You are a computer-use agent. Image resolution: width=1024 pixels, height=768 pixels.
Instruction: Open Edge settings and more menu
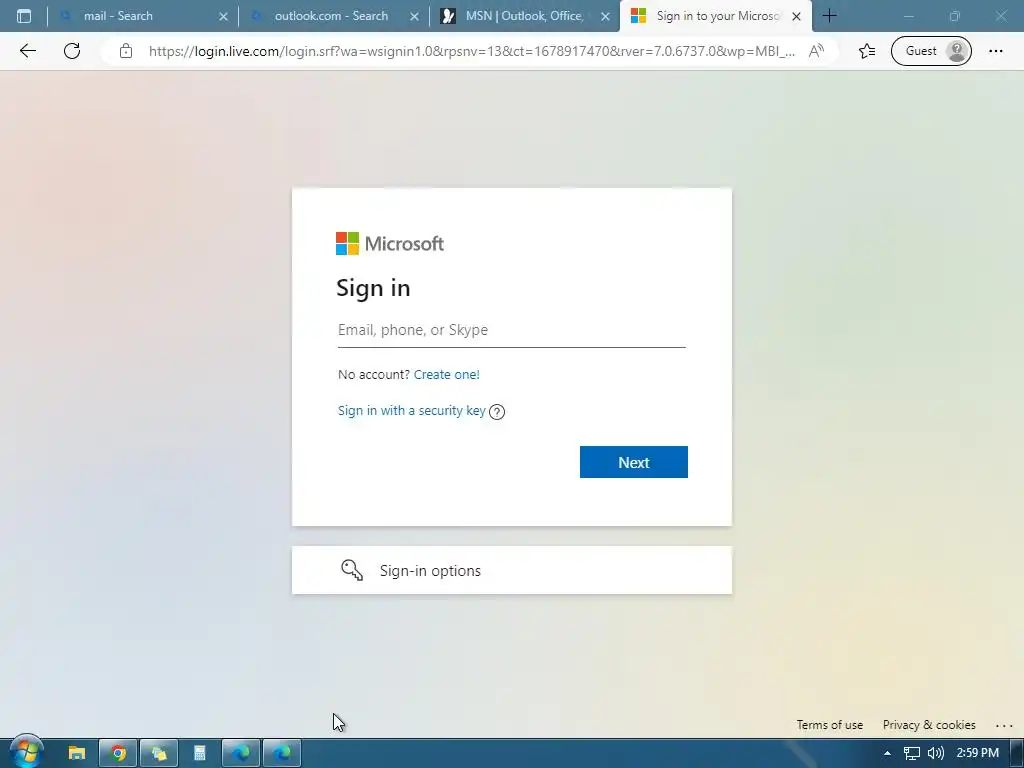[x=995, y=51]
